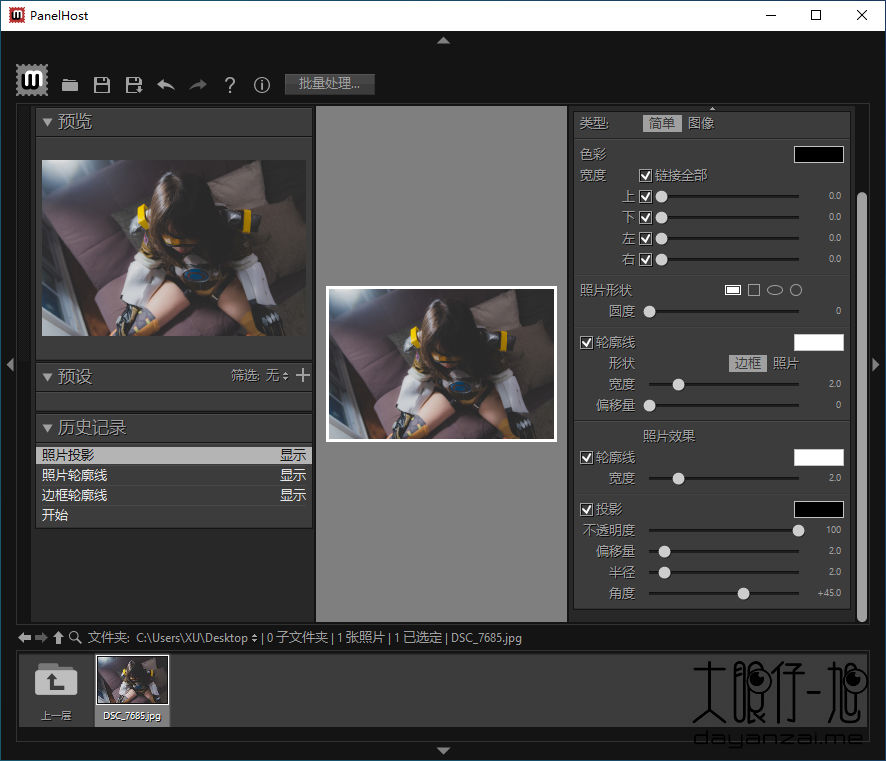Click the 上 width slider handle
This screenshot has height=761, width=886.
(662, 197)
